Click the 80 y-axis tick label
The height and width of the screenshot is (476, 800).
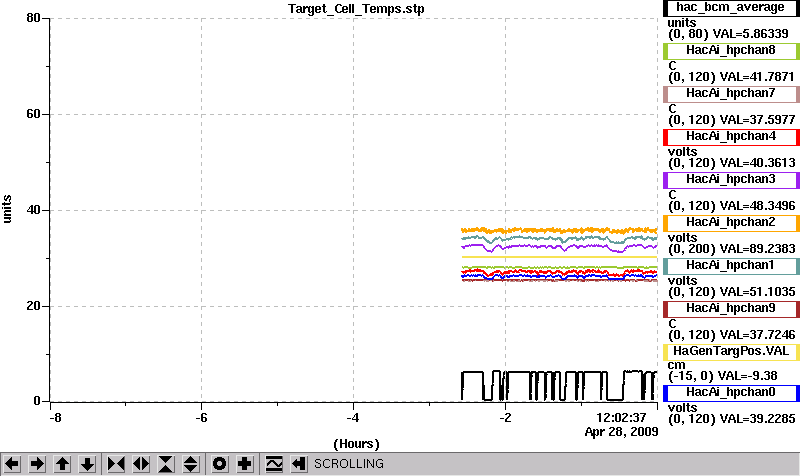click(33, 18)
